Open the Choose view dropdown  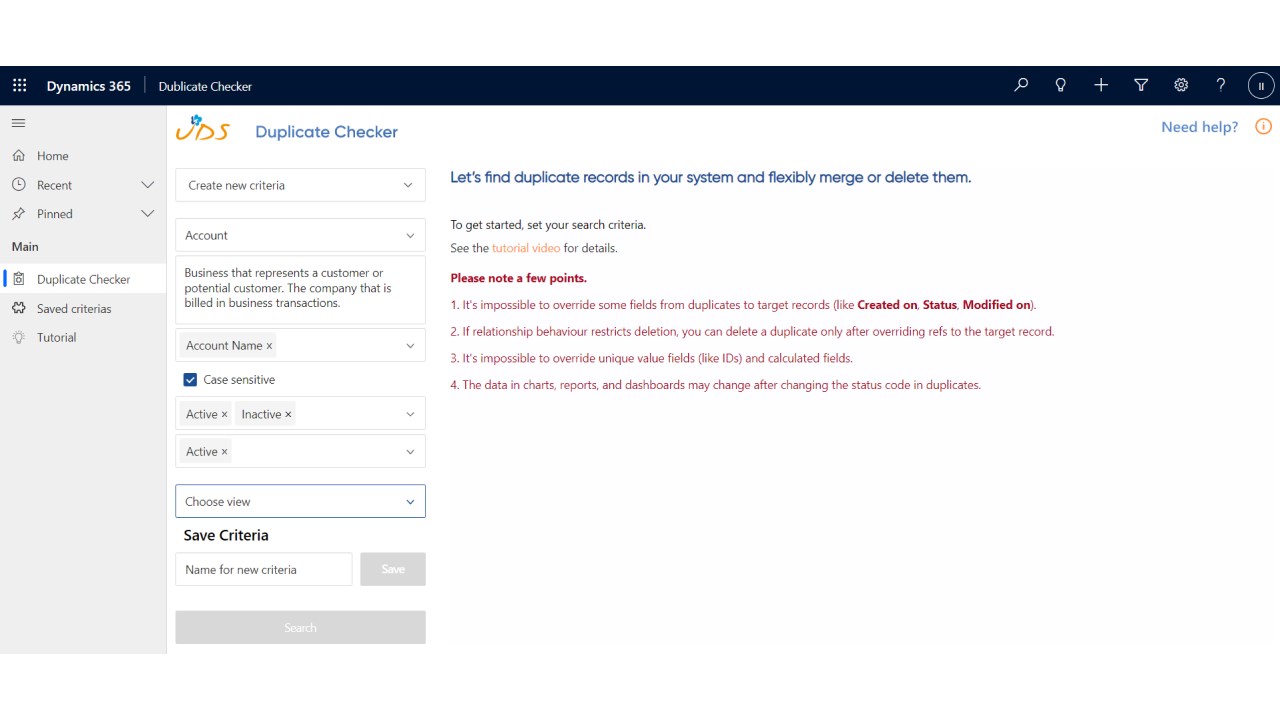300,501
